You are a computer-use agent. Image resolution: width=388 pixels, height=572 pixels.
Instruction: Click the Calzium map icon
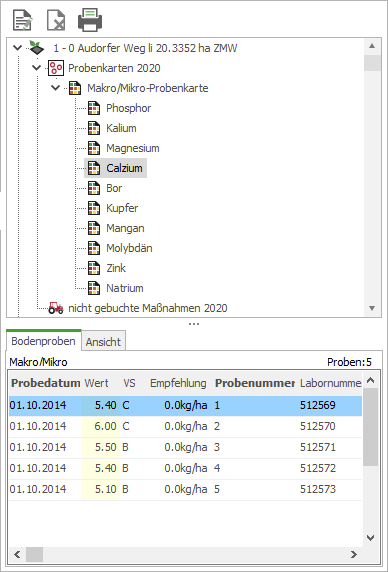[94, 168]
